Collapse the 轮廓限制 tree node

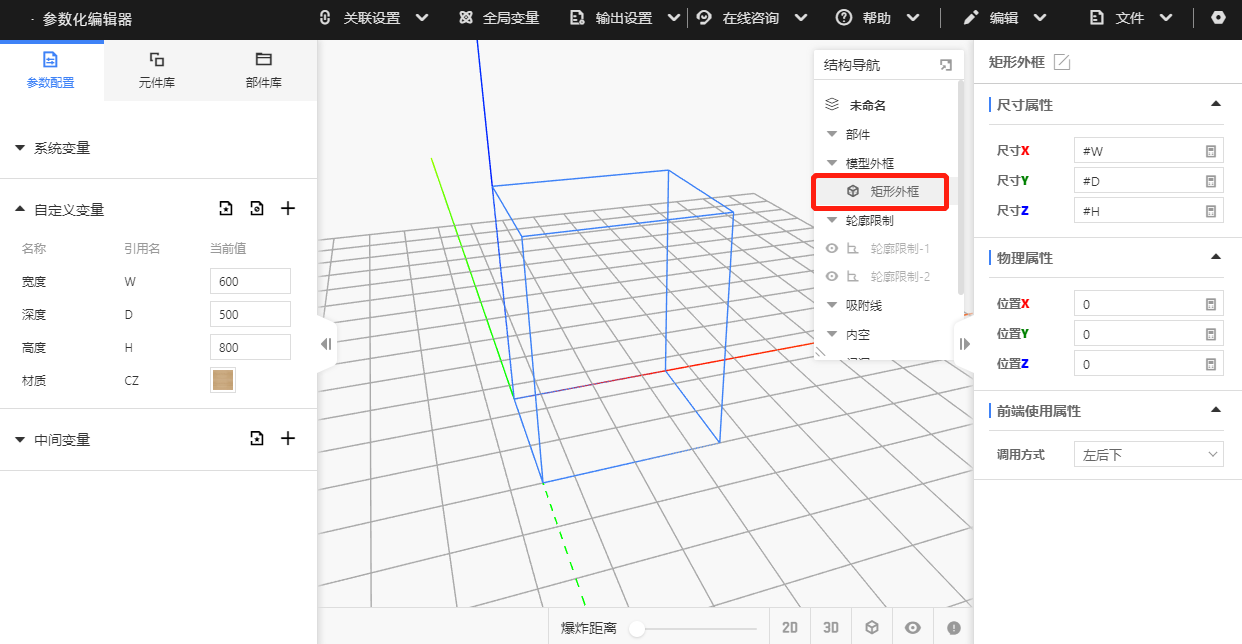pyautogui.click(x=831, y=220)
